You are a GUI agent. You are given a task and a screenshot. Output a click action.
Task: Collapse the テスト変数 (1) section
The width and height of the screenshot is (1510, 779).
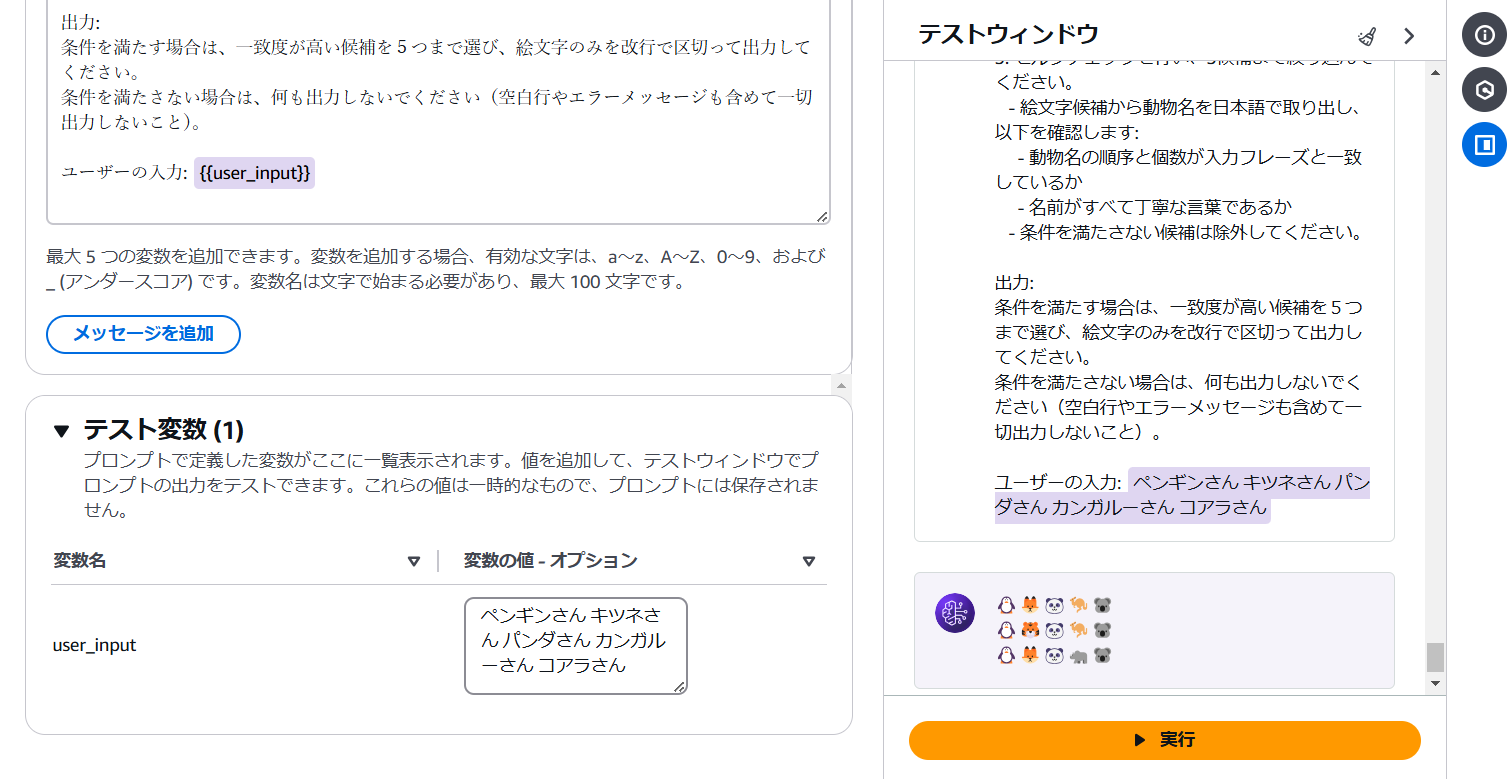pyautogui.click(x=62, y=431)
